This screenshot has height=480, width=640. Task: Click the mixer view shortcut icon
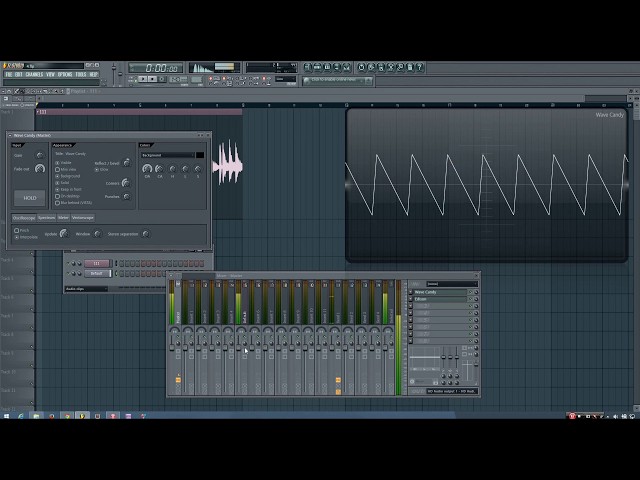(347, 67)
